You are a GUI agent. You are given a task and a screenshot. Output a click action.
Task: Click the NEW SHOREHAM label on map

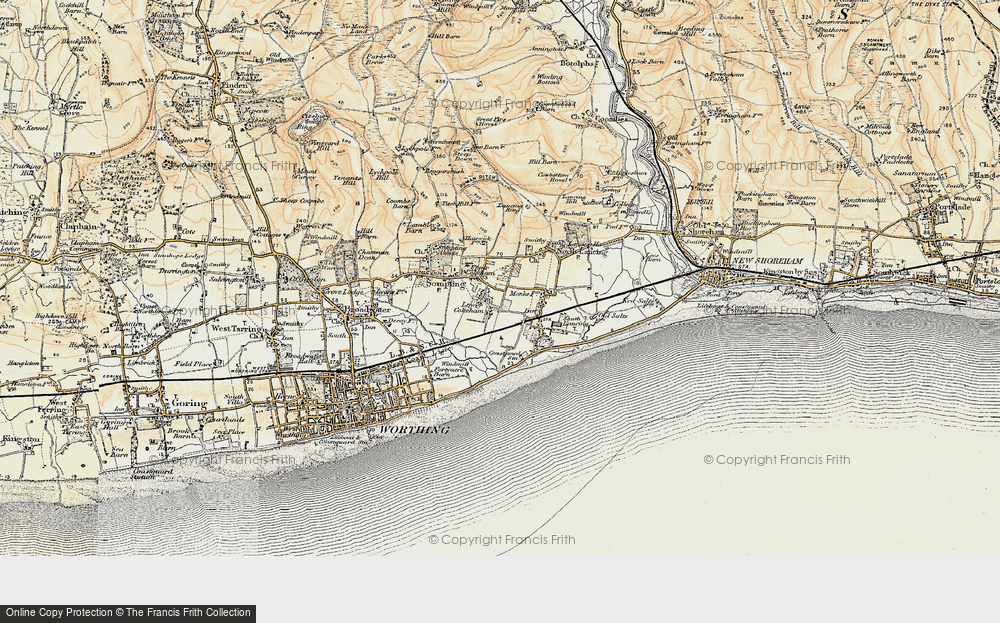[770, 262]
